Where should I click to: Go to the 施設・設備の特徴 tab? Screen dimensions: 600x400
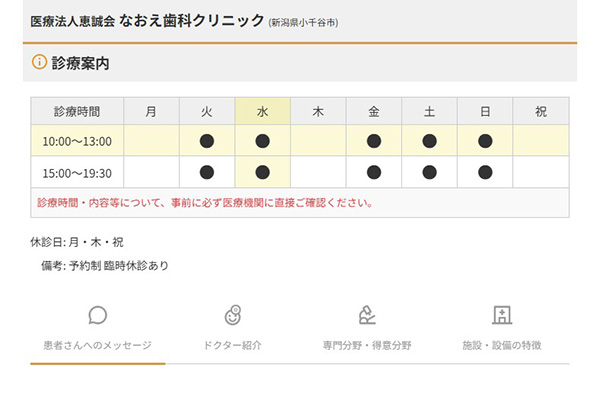[502, 345]
